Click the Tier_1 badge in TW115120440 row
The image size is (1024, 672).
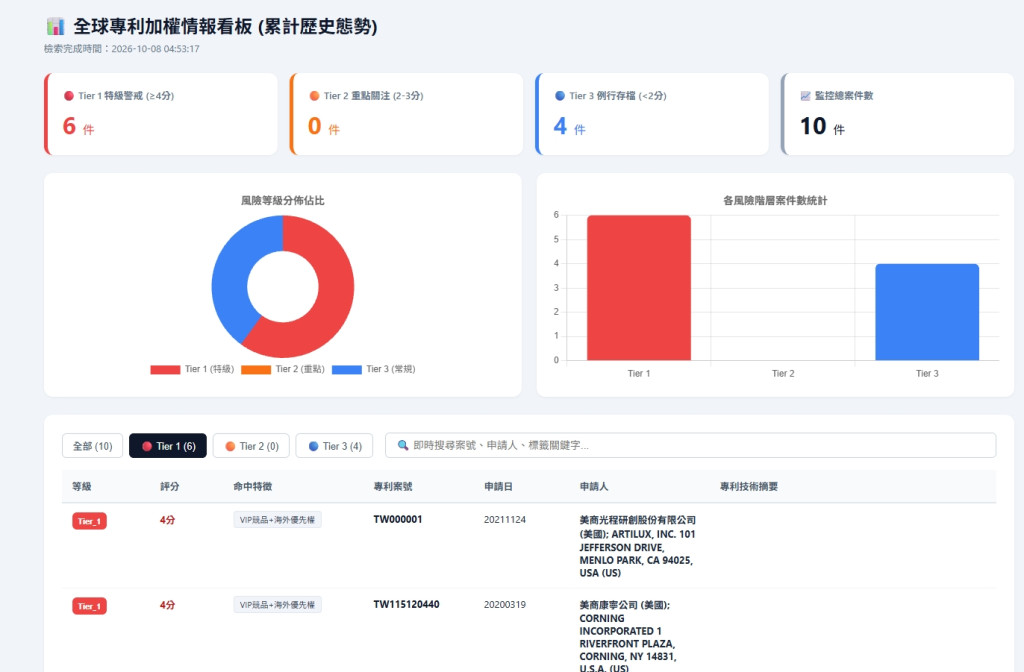click(89, 606)
